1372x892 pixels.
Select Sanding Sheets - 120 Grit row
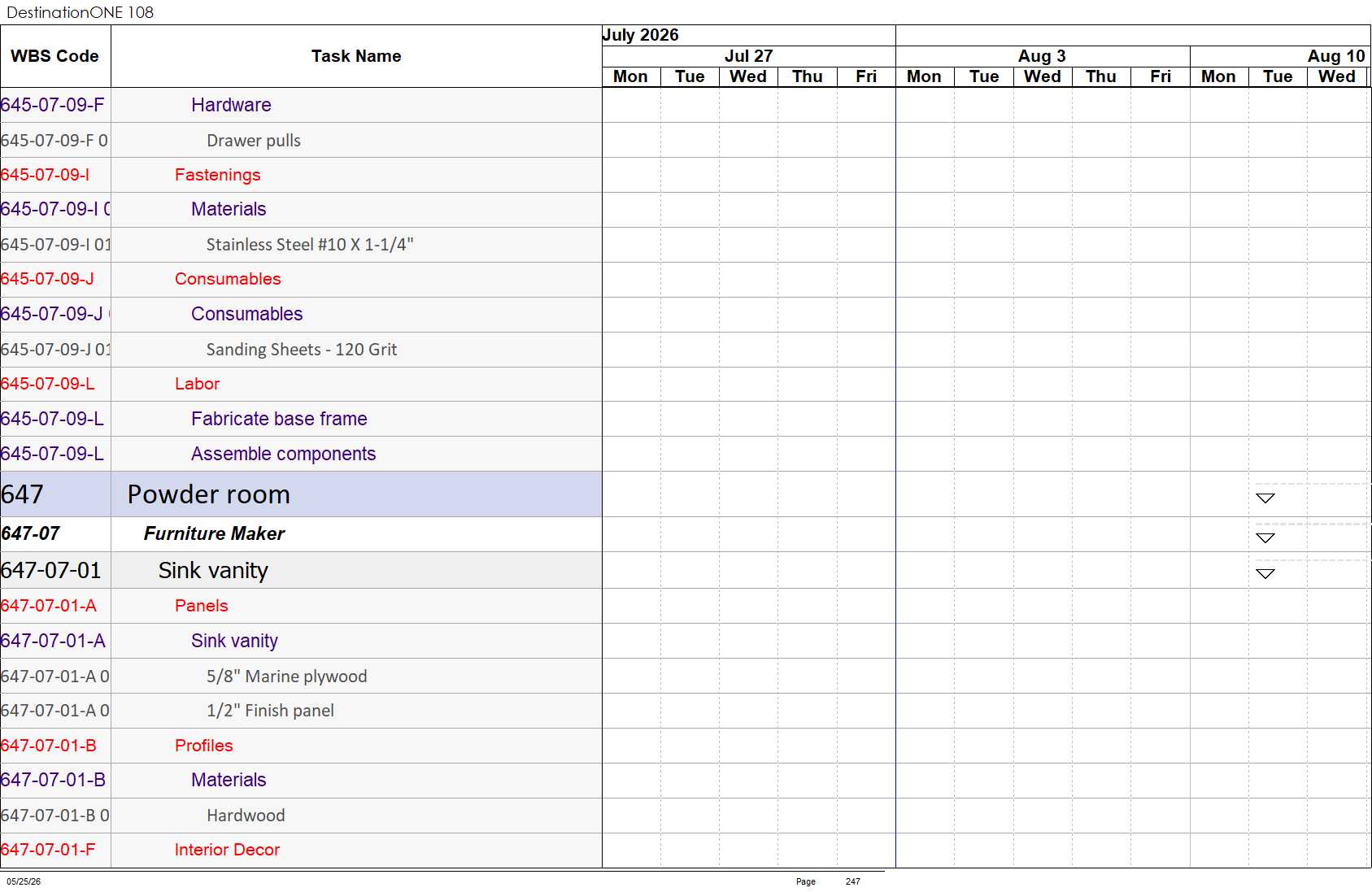tap(302, 350)
